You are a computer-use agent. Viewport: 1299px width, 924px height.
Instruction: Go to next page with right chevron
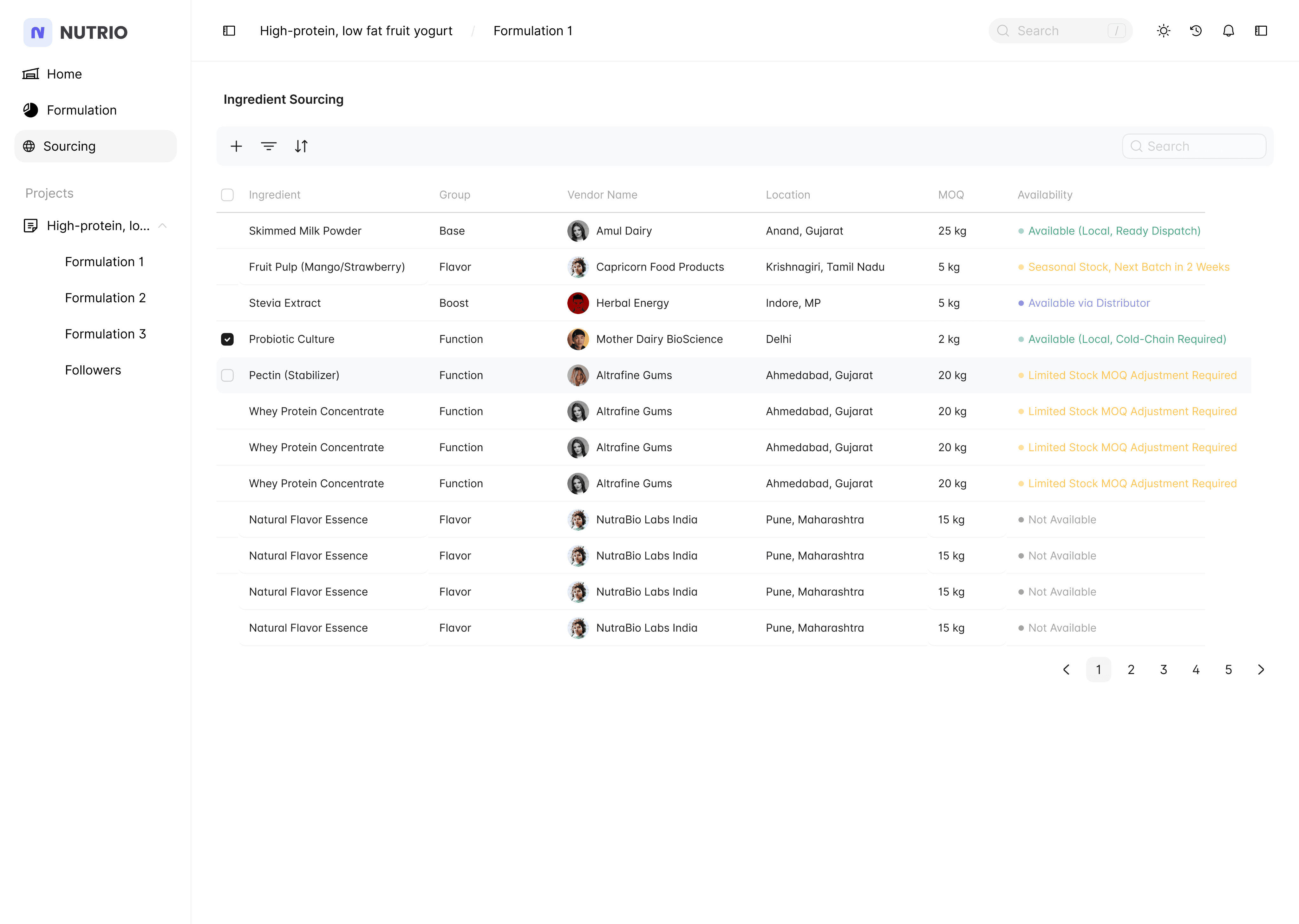point(1260,670)
